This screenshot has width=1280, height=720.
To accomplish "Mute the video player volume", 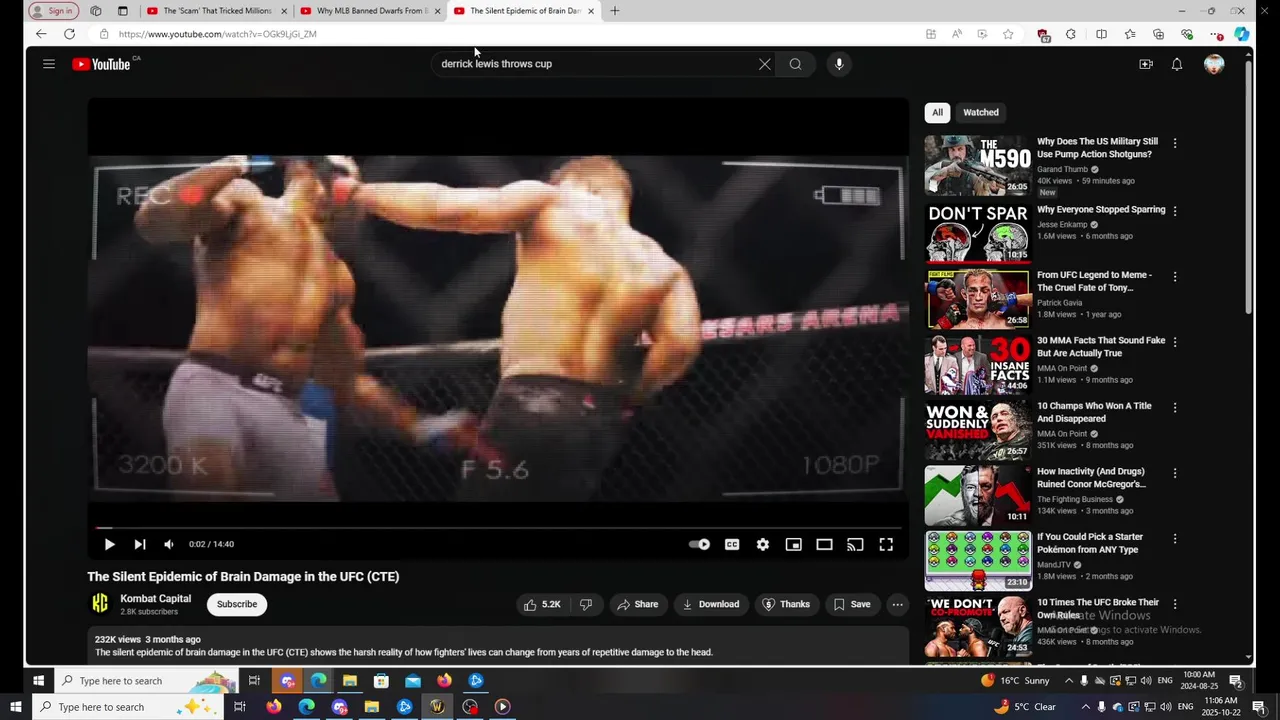I will point(169,544).
